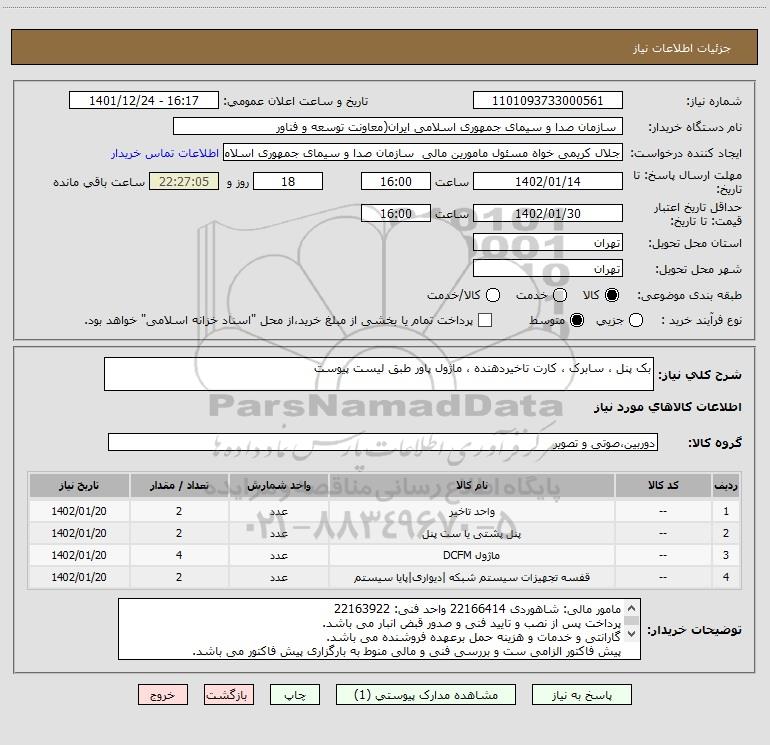Click quantity 4 in ماژول DCFM row
Viewport: 770px width, 745px height.
(179, 555)
